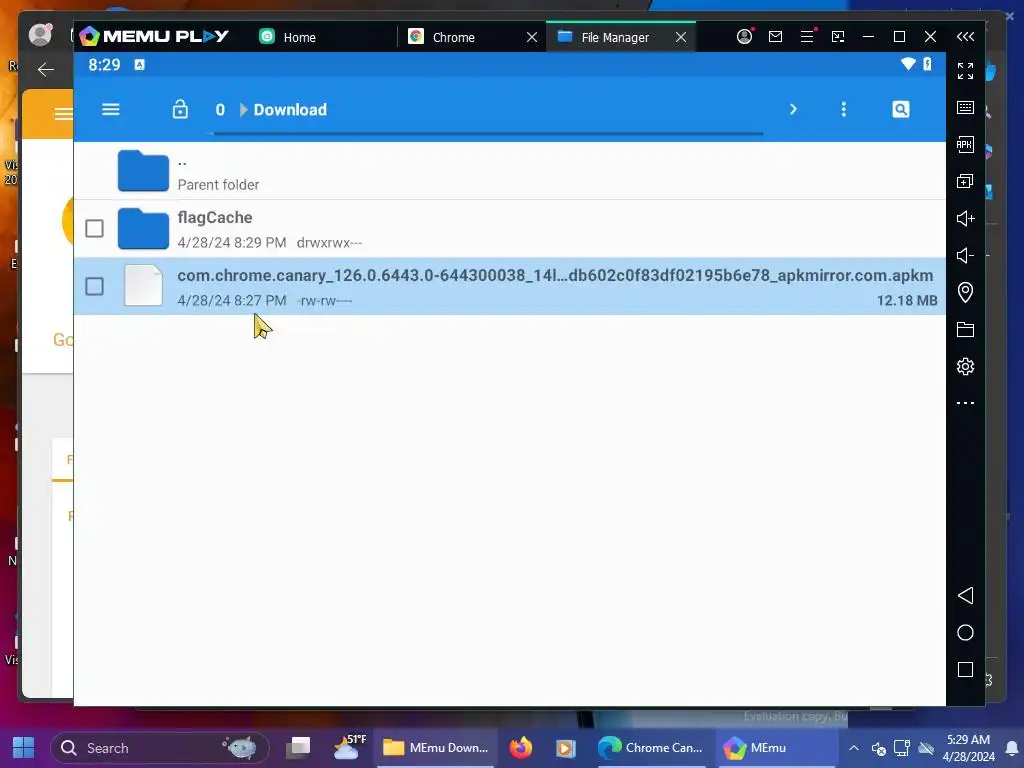Viewport: 1024px width, 768px height.
Task: Show more MEmu sidebar tools ellipsis
Action: 965,403
